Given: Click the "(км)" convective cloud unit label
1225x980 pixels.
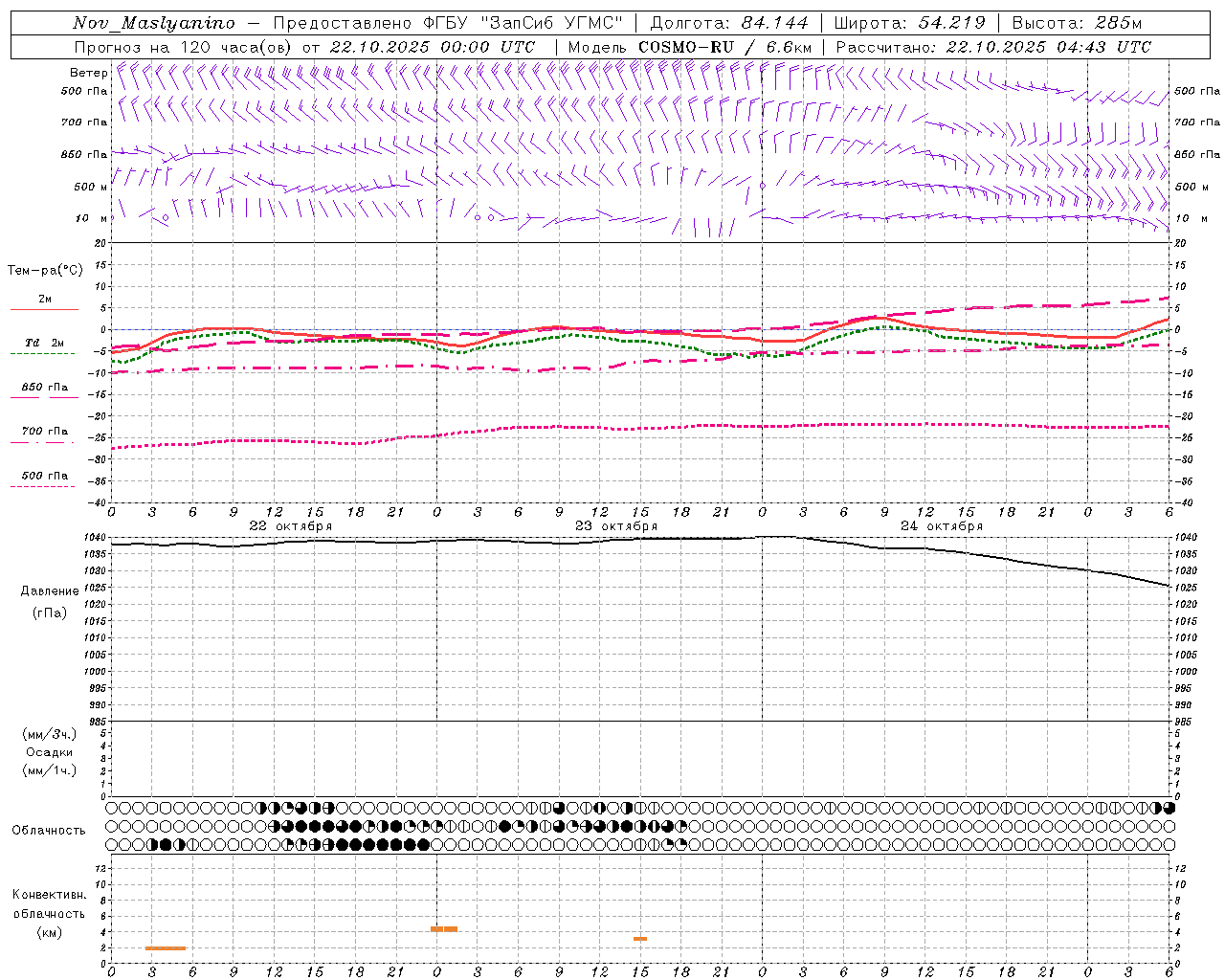Looking at the screenshot, I should pyautogui.click(x=50, y=932).
